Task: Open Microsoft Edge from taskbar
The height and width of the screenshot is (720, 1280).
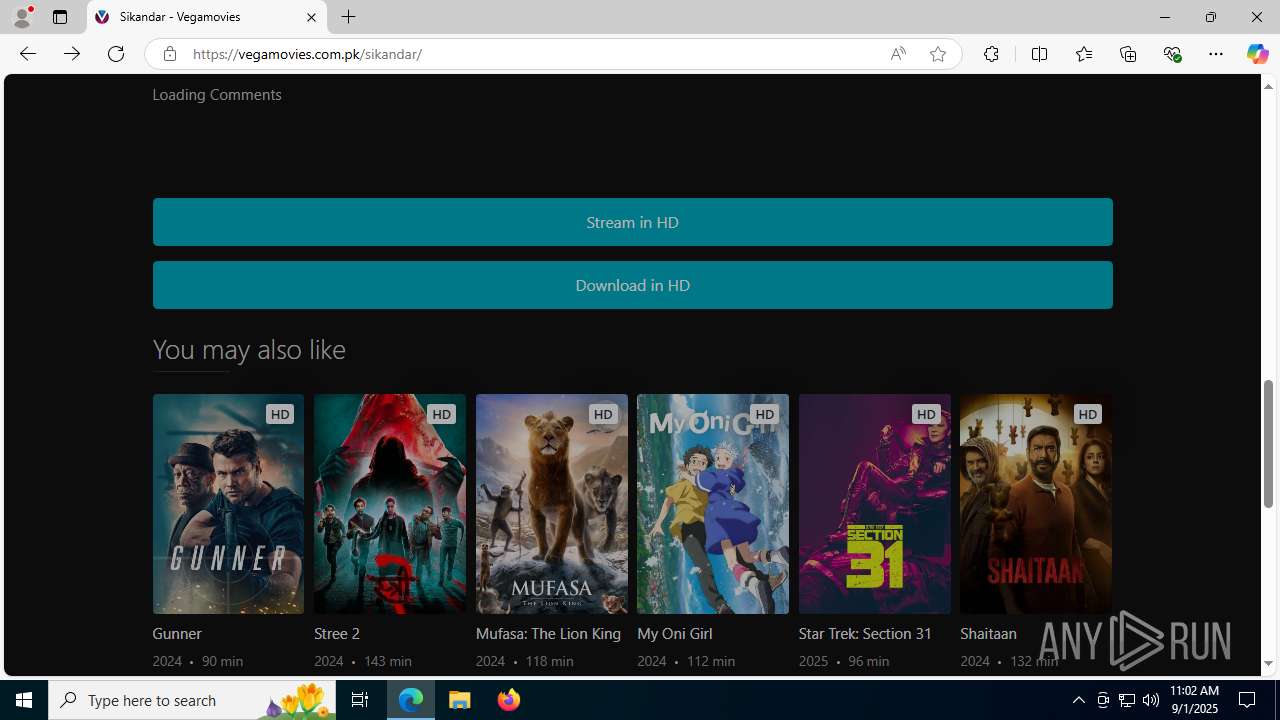Action: click(x=411, y=700)
